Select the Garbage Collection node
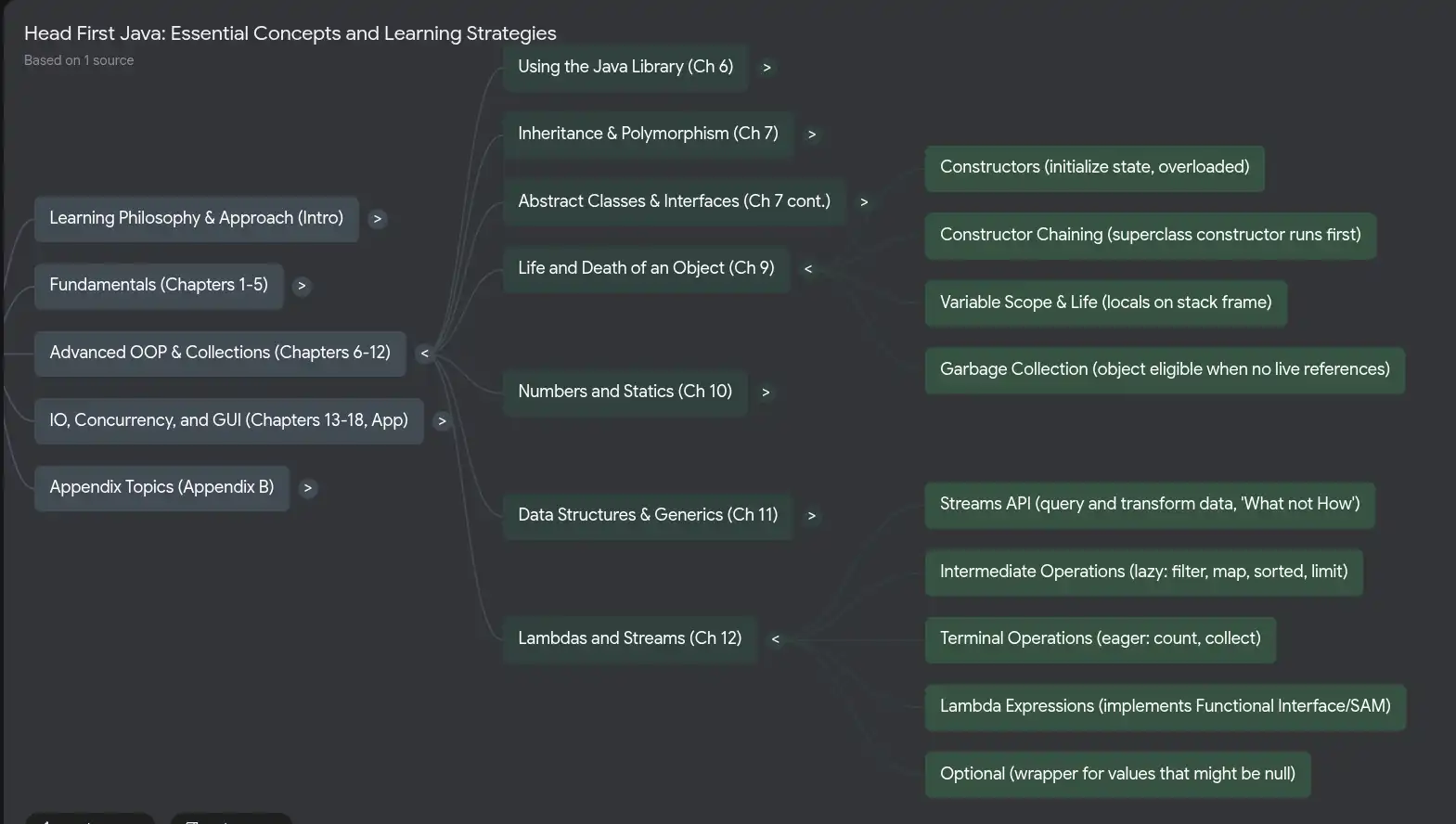 click(1164, 369)
